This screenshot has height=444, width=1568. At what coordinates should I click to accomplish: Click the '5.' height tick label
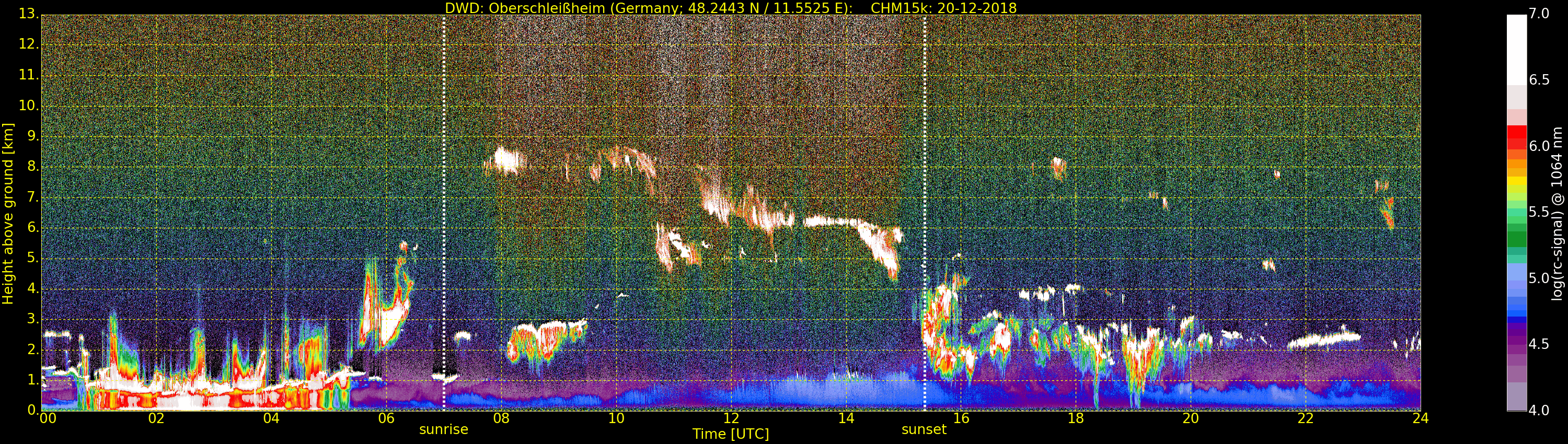point(33,258)
